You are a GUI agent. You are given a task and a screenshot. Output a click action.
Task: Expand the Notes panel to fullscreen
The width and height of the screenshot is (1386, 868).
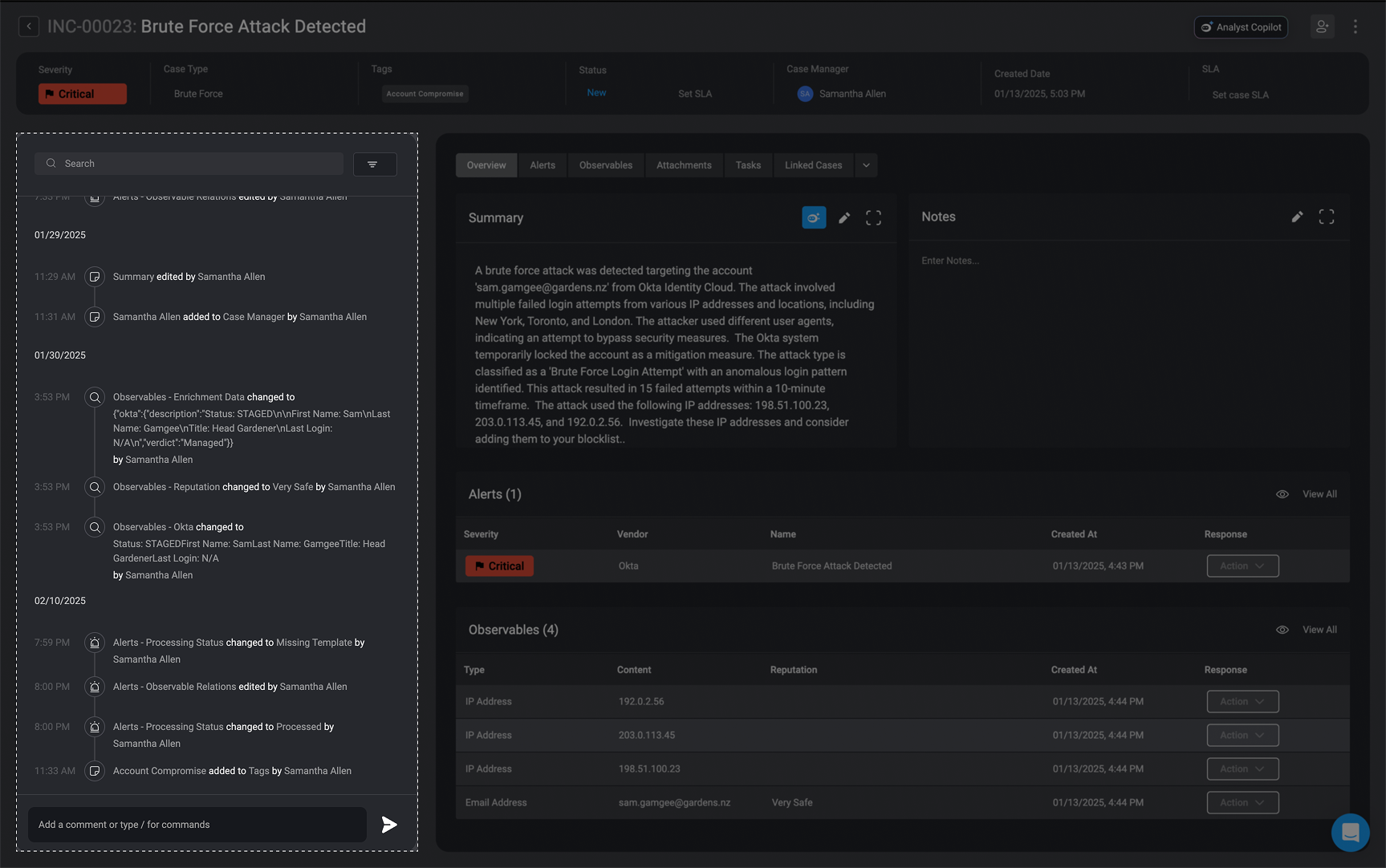click(x=1326, y=217)
